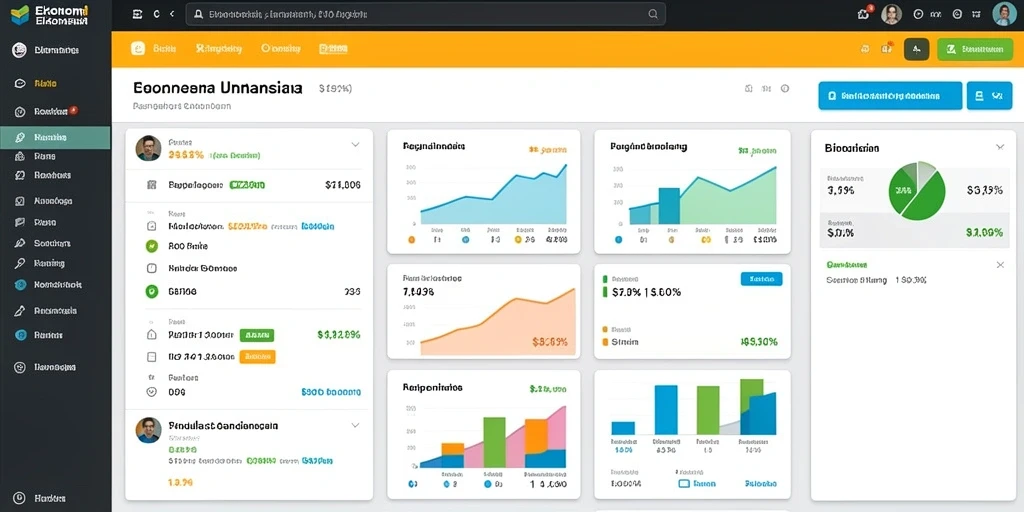Open the hamburger menu in top bar

137,13
